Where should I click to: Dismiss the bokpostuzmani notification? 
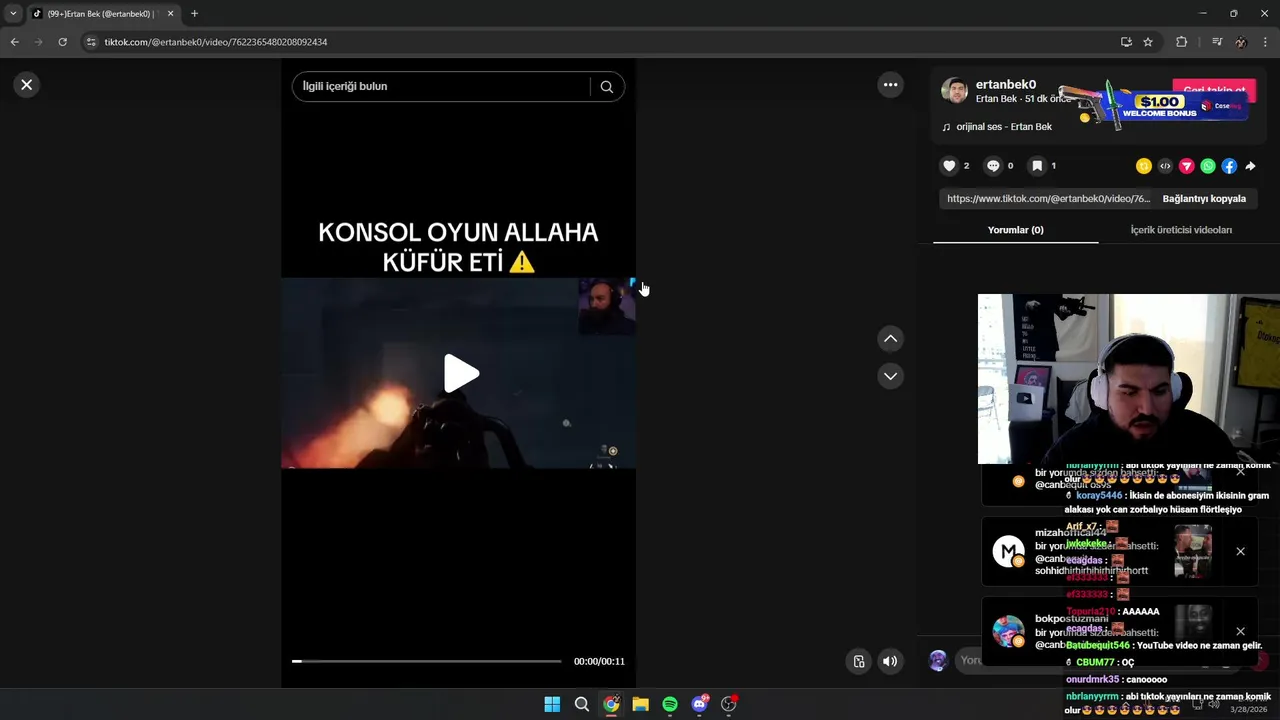[x=1240, y=632]
